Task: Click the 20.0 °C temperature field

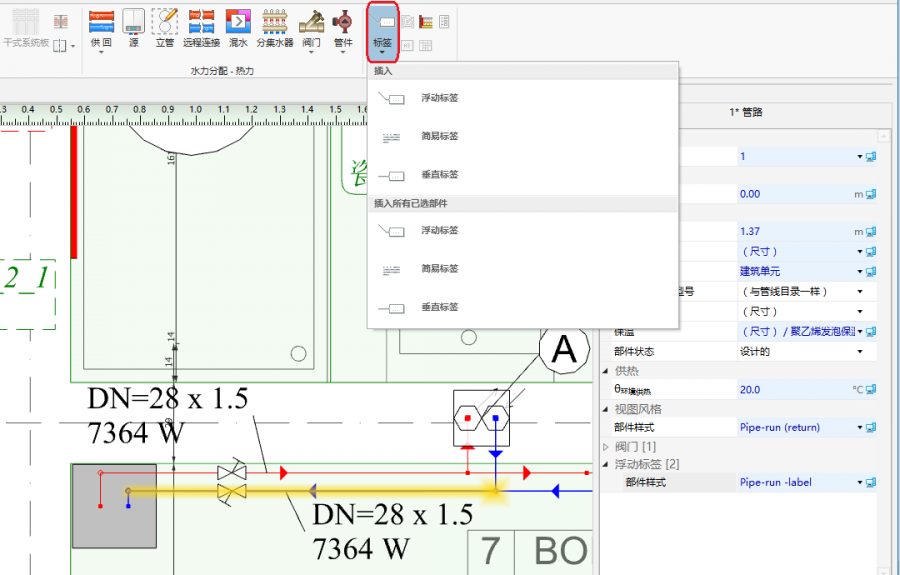Action: [790, 390]
